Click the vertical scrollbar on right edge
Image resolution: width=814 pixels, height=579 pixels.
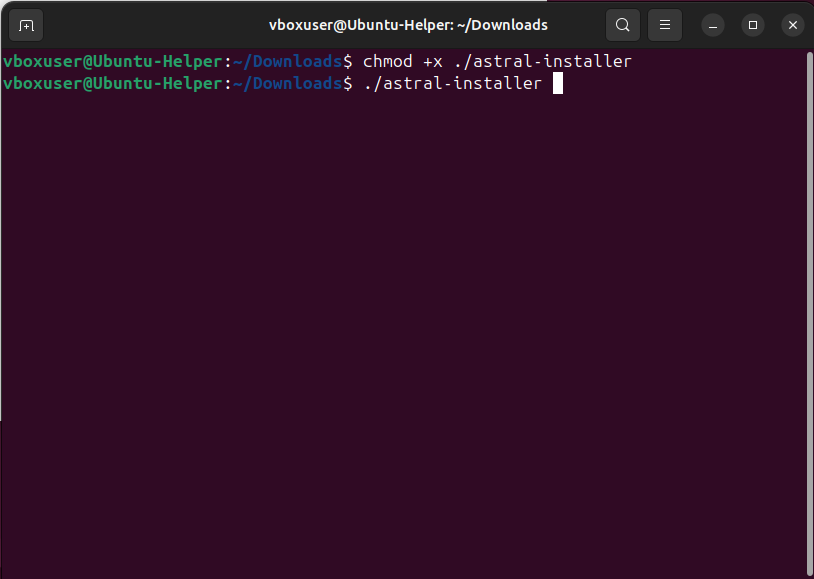[810, 312]
